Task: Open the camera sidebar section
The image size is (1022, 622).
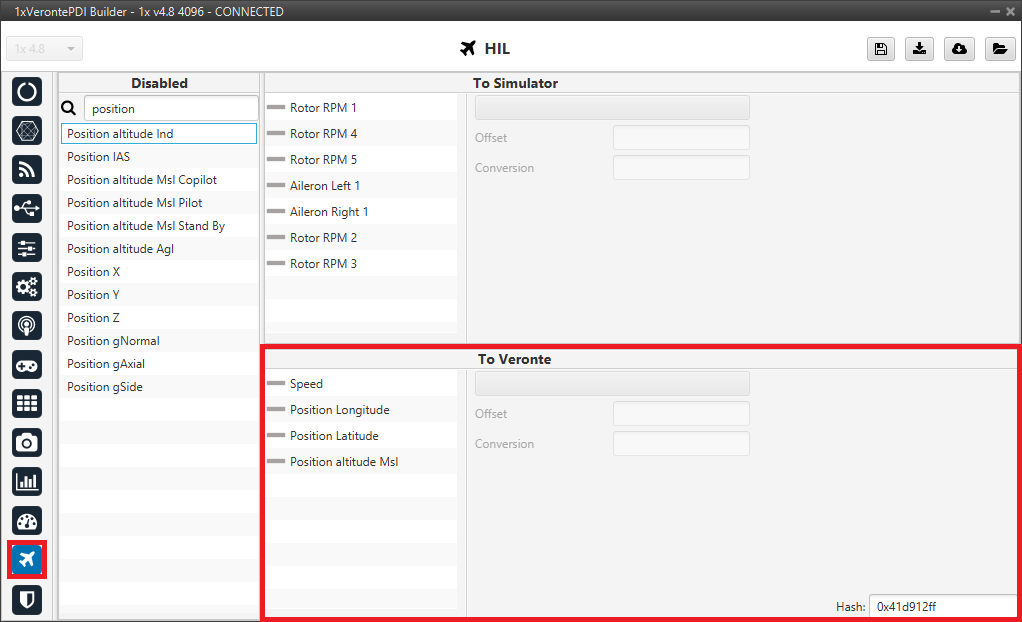Action: tap(27, 442)
